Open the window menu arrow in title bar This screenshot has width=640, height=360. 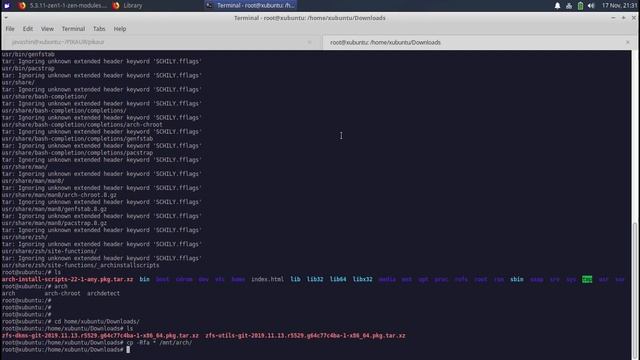[x=6, y=18]
